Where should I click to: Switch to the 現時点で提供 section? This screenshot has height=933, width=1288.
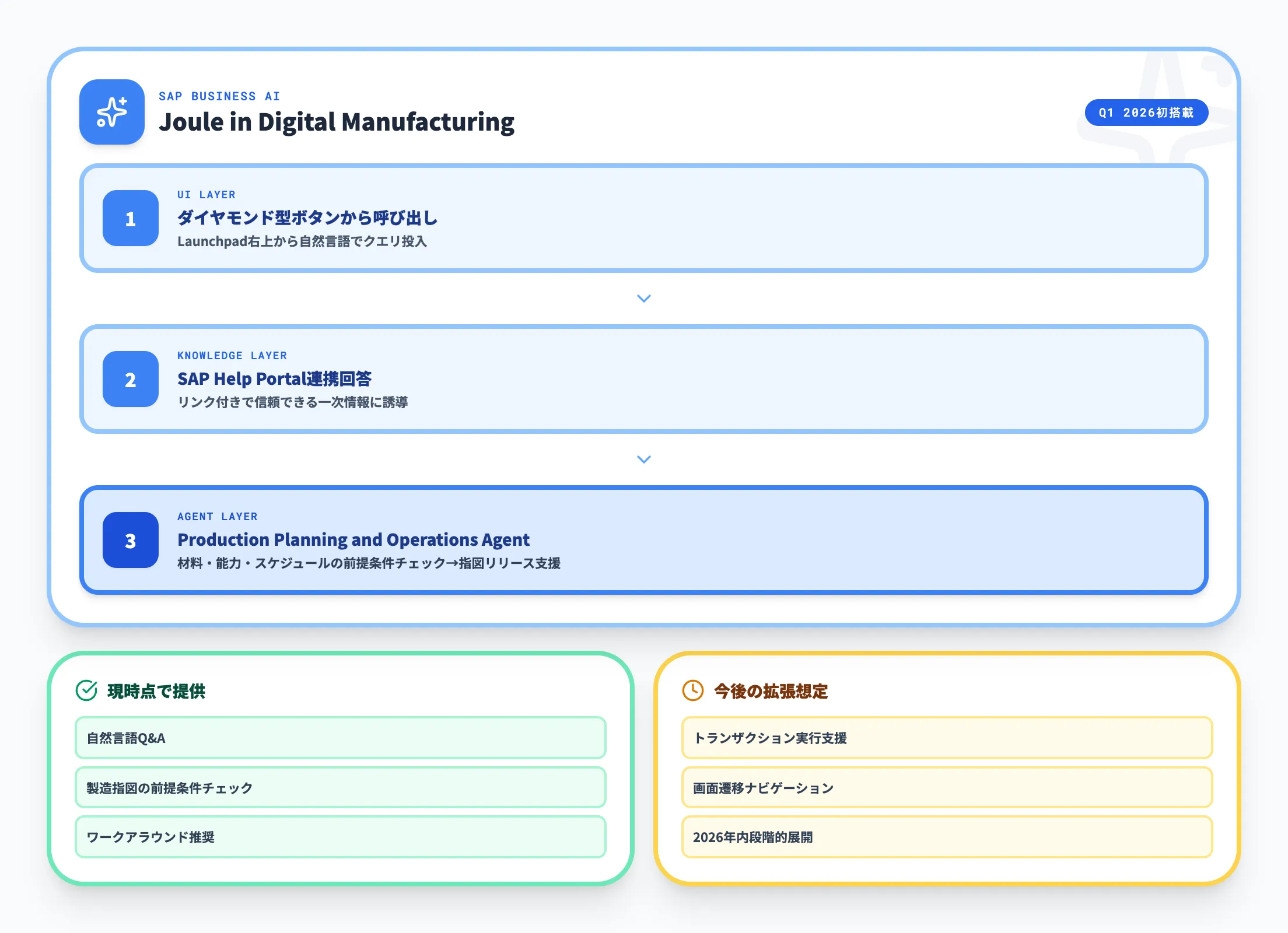pyautogui.click(x=157, y=691)
